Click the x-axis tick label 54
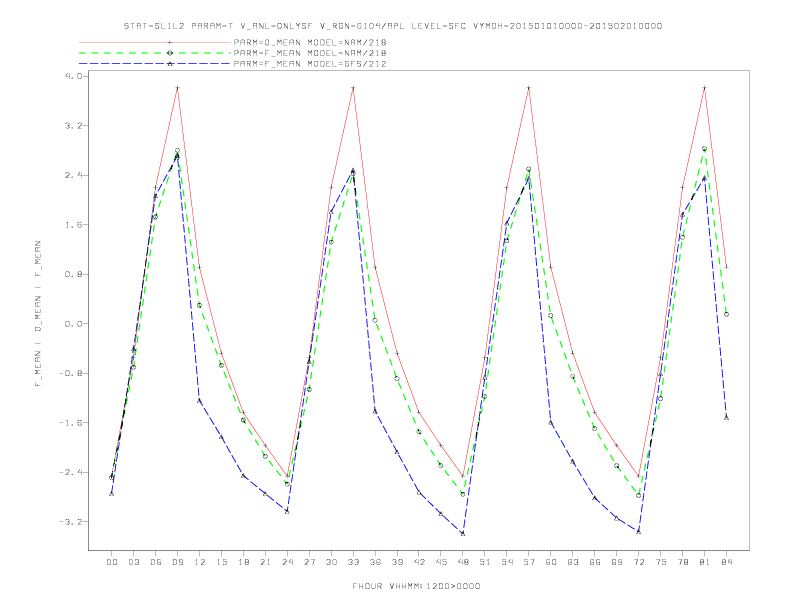792x612 pixels. (x=507, y=562)
